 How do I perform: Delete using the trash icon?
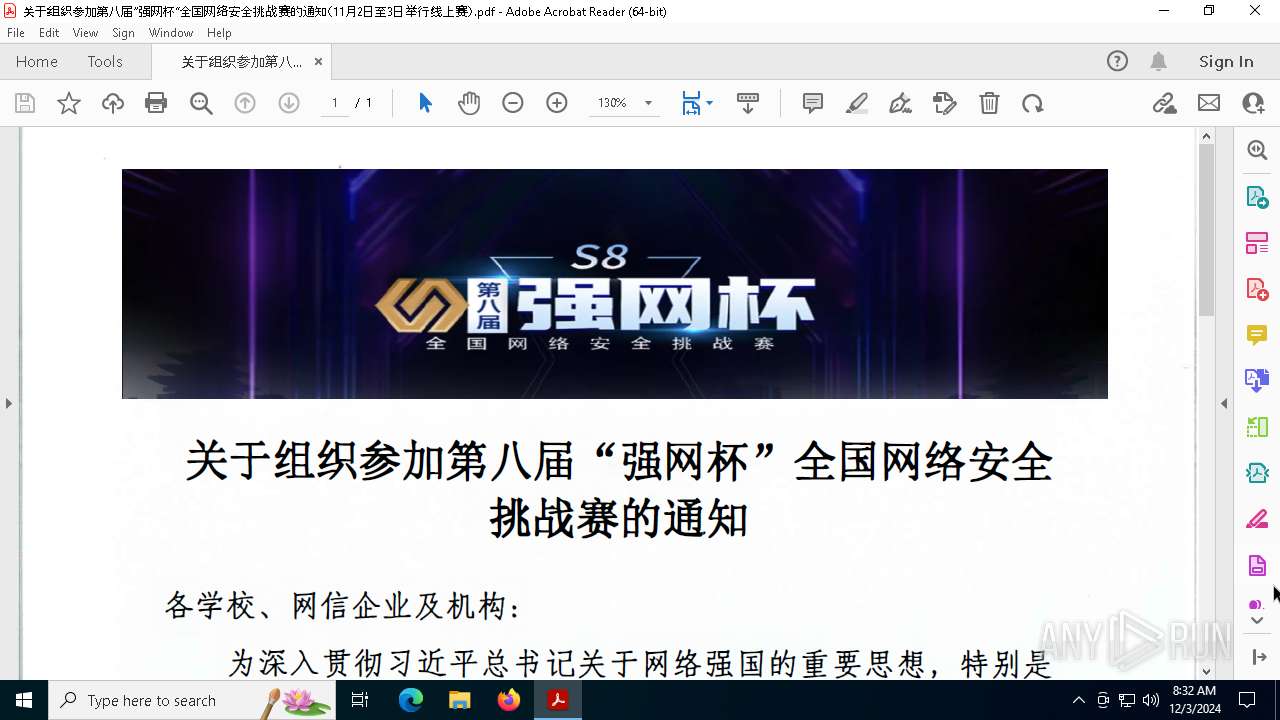click(x=989, y=103)
